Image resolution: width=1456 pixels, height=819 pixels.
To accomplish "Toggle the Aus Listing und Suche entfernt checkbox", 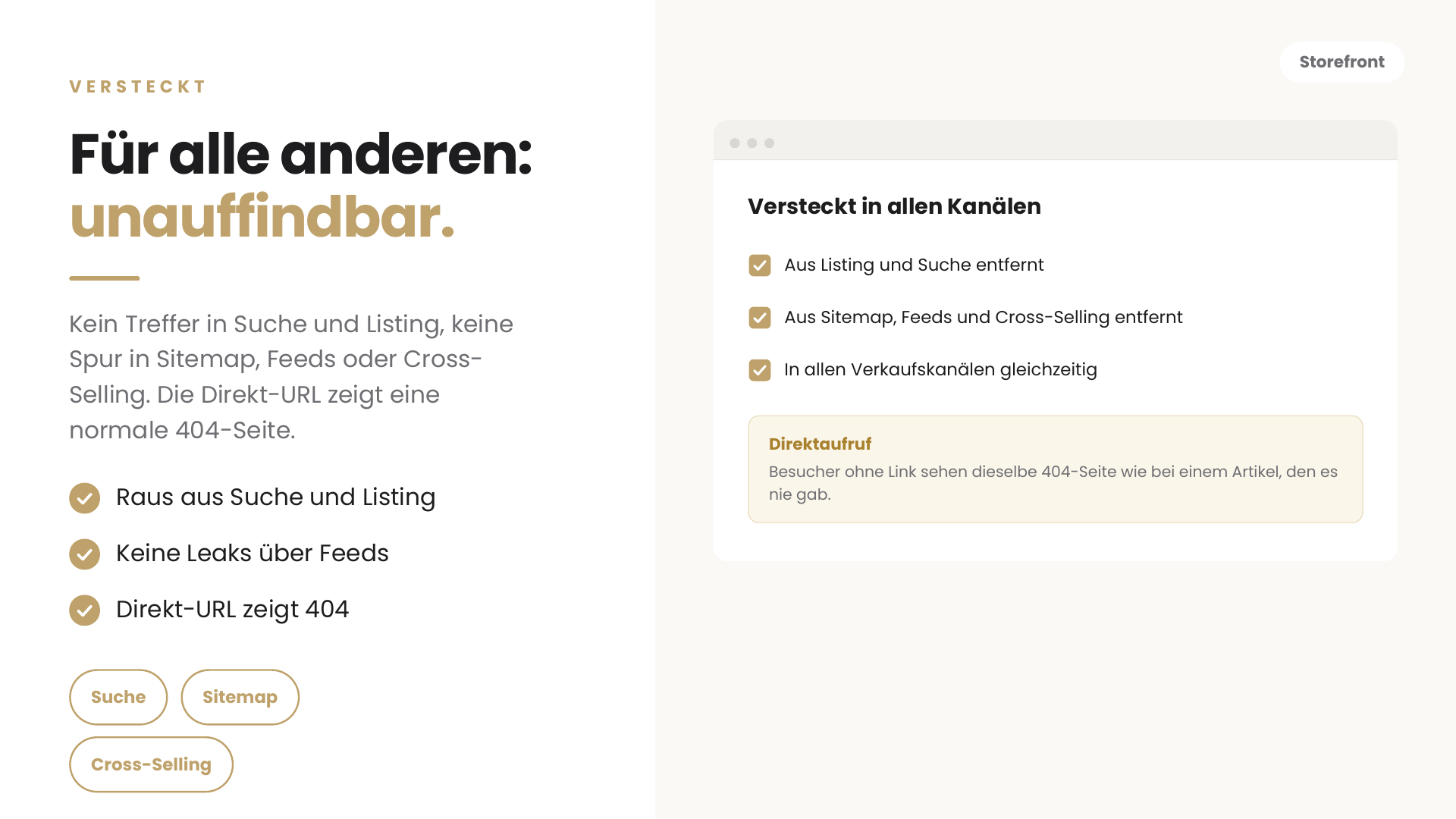I will (x=760, y=265).
